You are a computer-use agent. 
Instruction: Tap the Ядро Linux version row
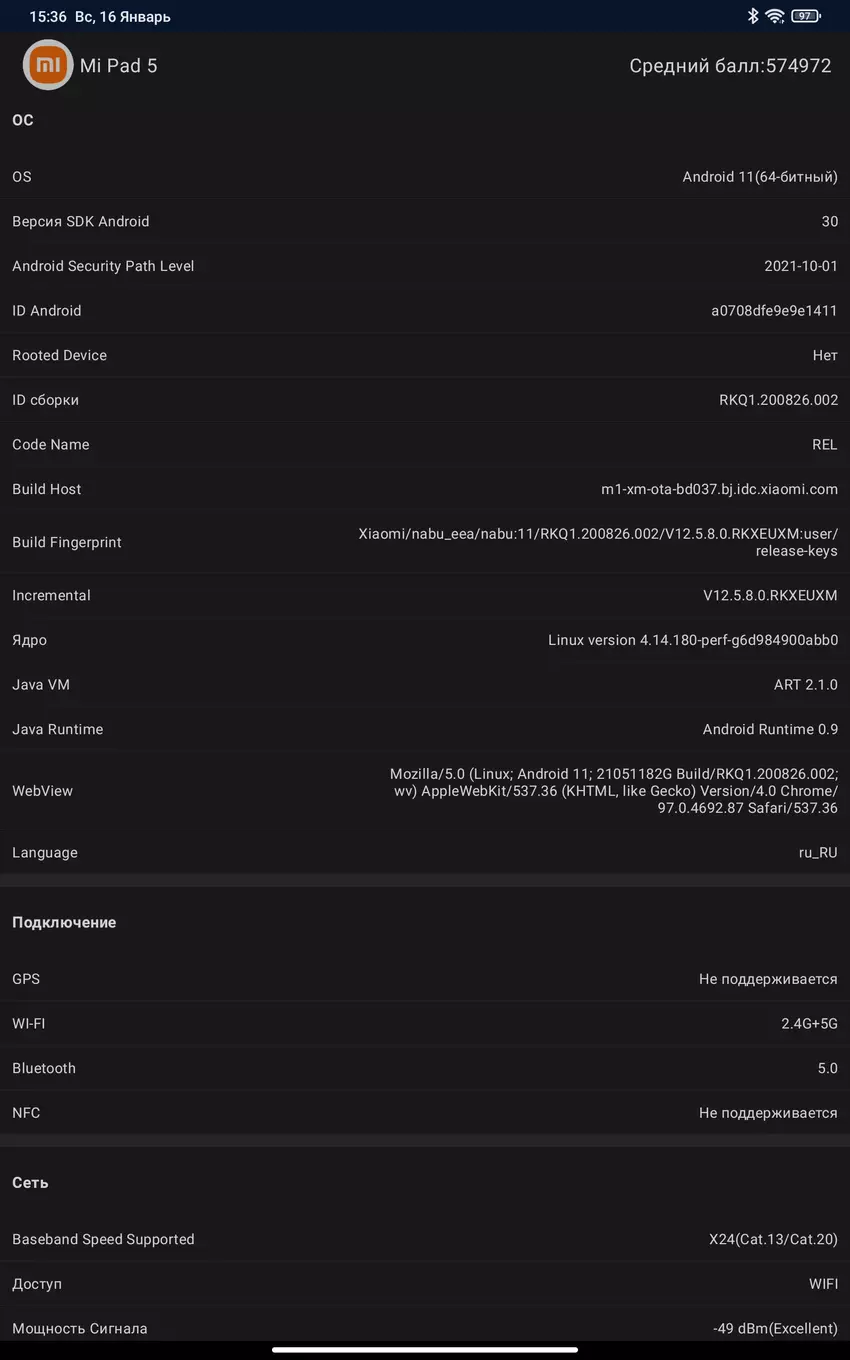click(425, 640)
